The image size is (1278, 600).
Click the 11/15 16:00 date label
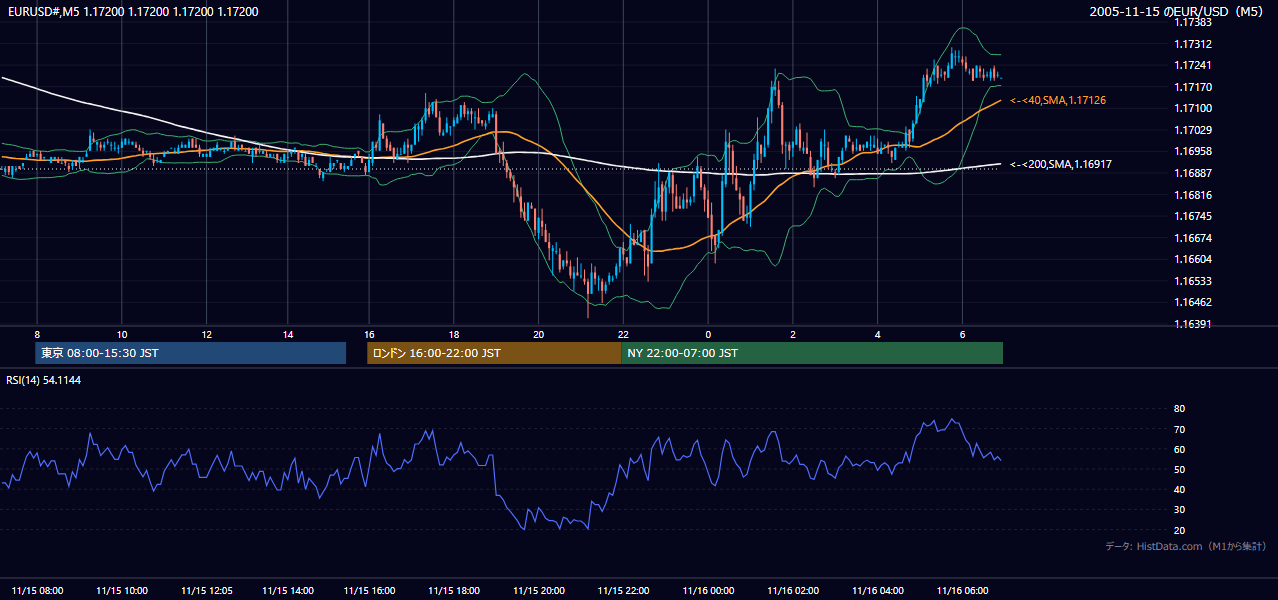369,590
